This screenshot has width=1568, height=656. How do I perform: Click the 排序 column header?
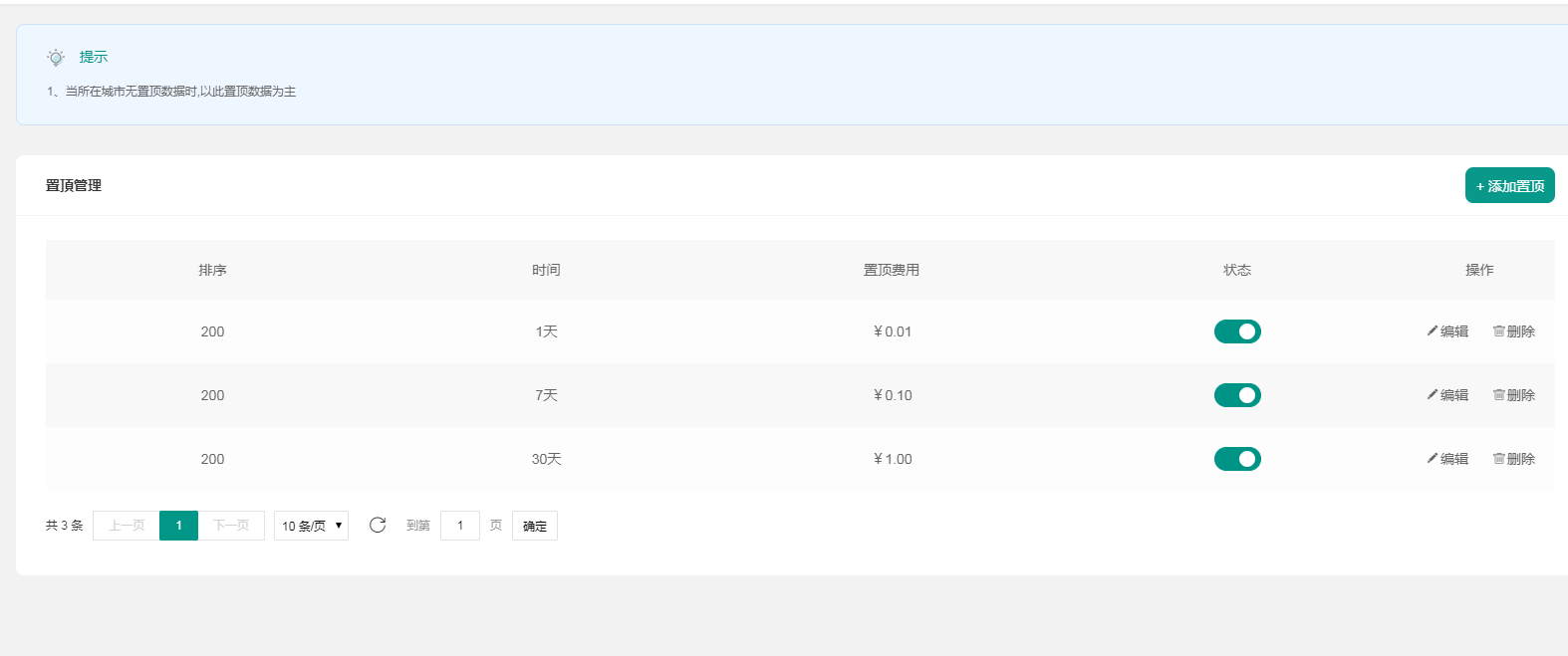pyautogui.click(x=212, y=270)
